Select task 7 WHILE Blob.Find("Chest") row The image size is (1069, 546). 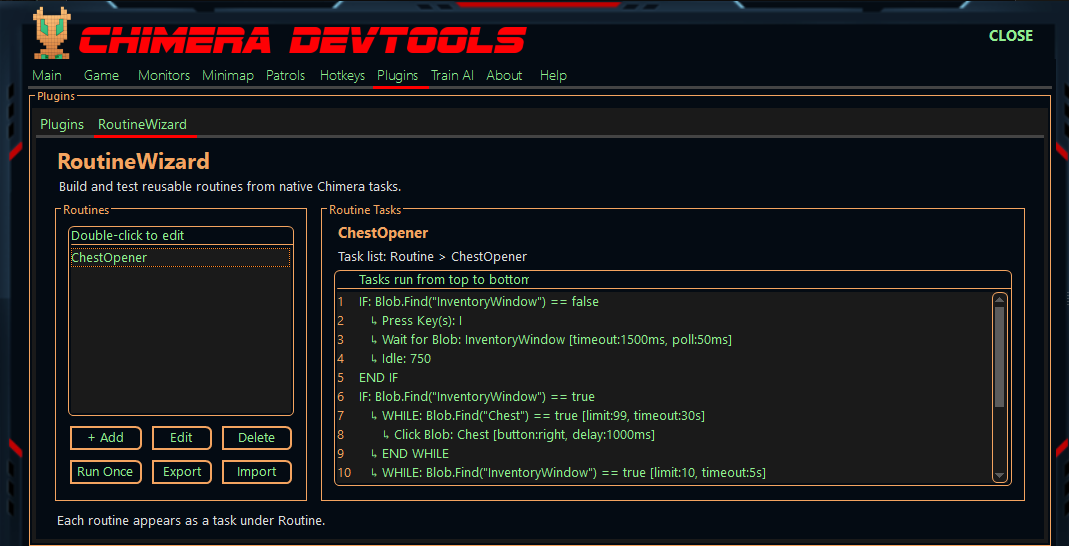click(x=664, y=415)
